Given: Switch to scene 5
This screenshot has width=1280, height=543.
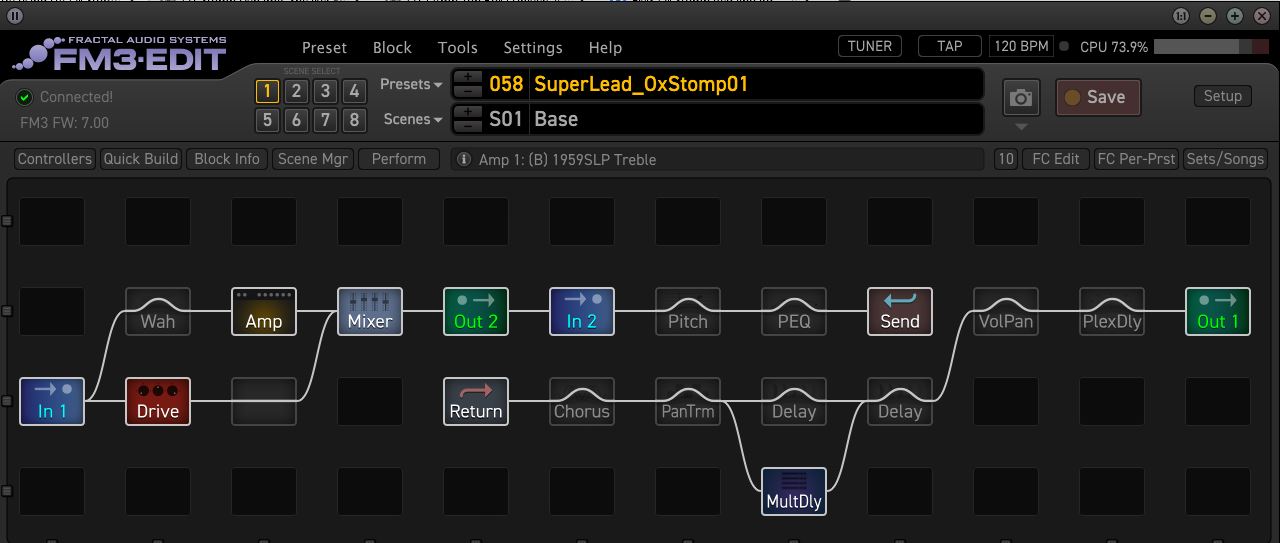Looking at the screenshot, I should (267, 121).
